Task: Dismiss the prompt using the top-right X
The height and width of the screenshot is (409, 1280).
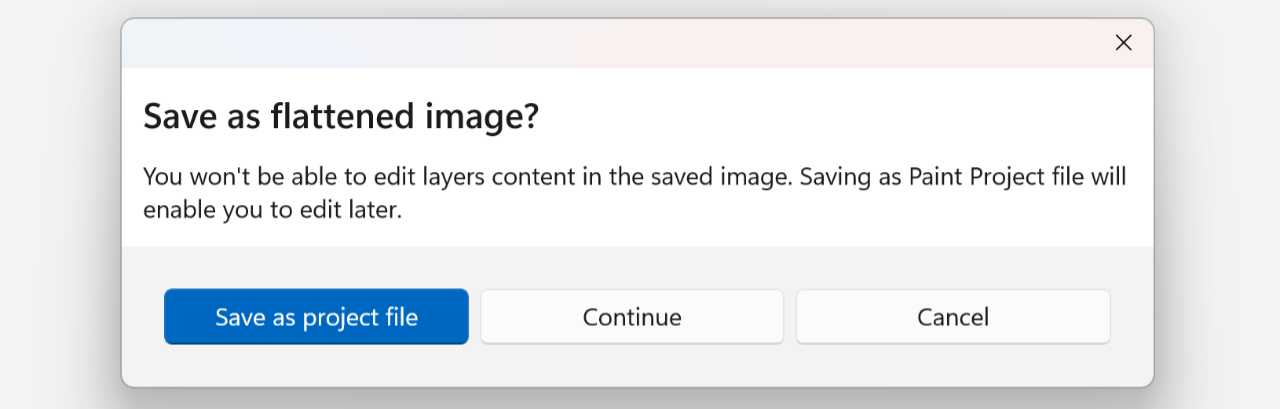Action: (x=1123, y=42)
